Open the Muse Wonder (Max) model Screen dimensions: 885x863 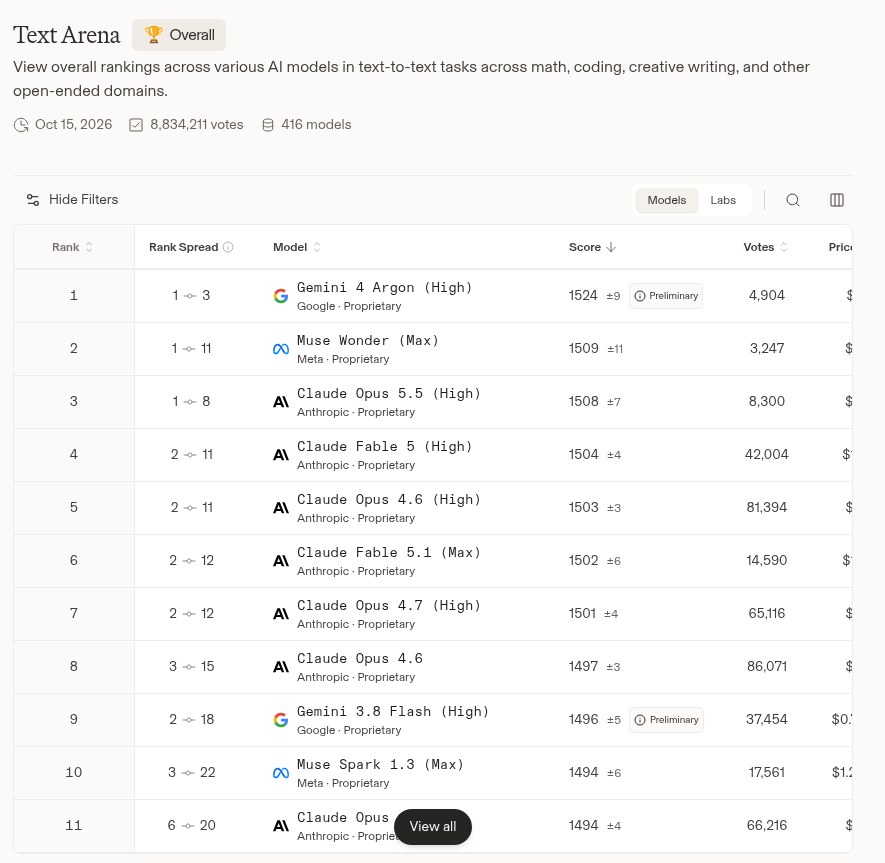[x=368, y=341]
